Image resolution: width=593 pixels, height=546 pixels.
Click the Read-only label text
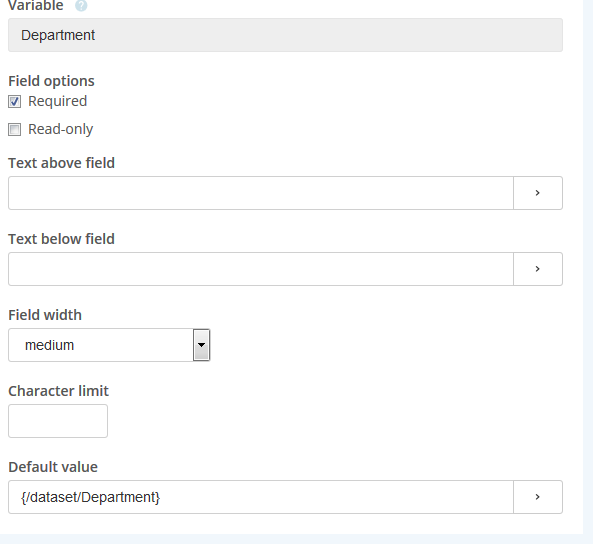[x=61, y=129]
